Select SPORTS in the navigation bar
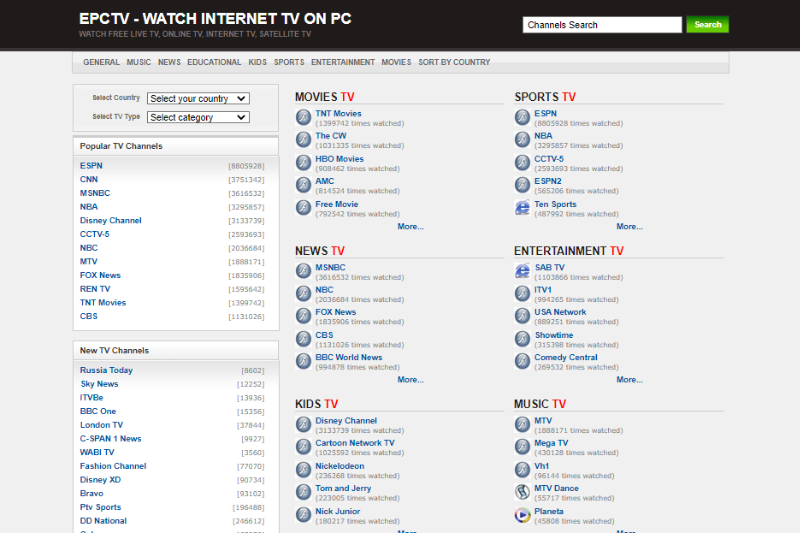 tap(289, 62)
